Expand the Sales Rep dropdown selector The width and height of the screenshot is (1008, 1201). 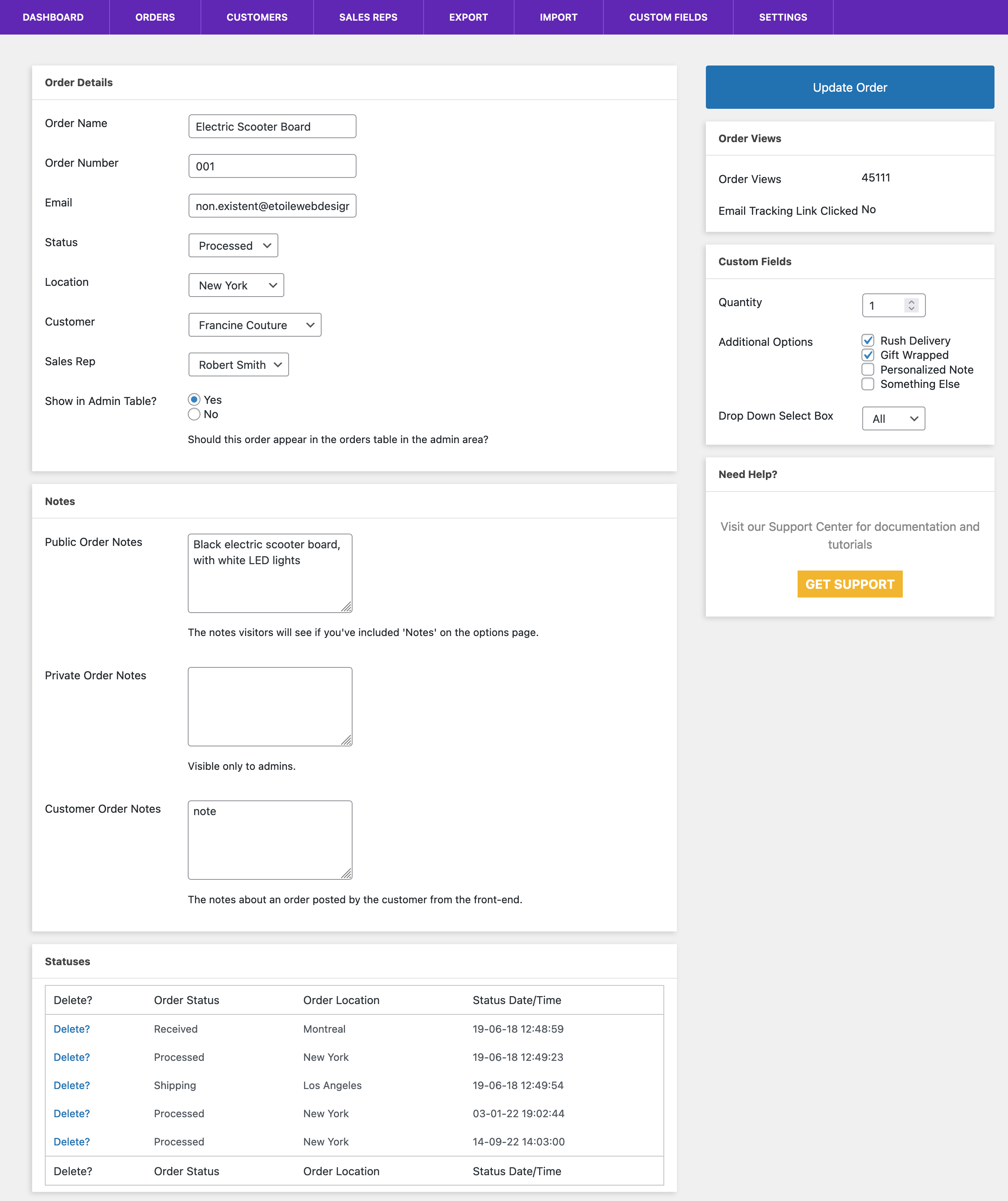237,364
